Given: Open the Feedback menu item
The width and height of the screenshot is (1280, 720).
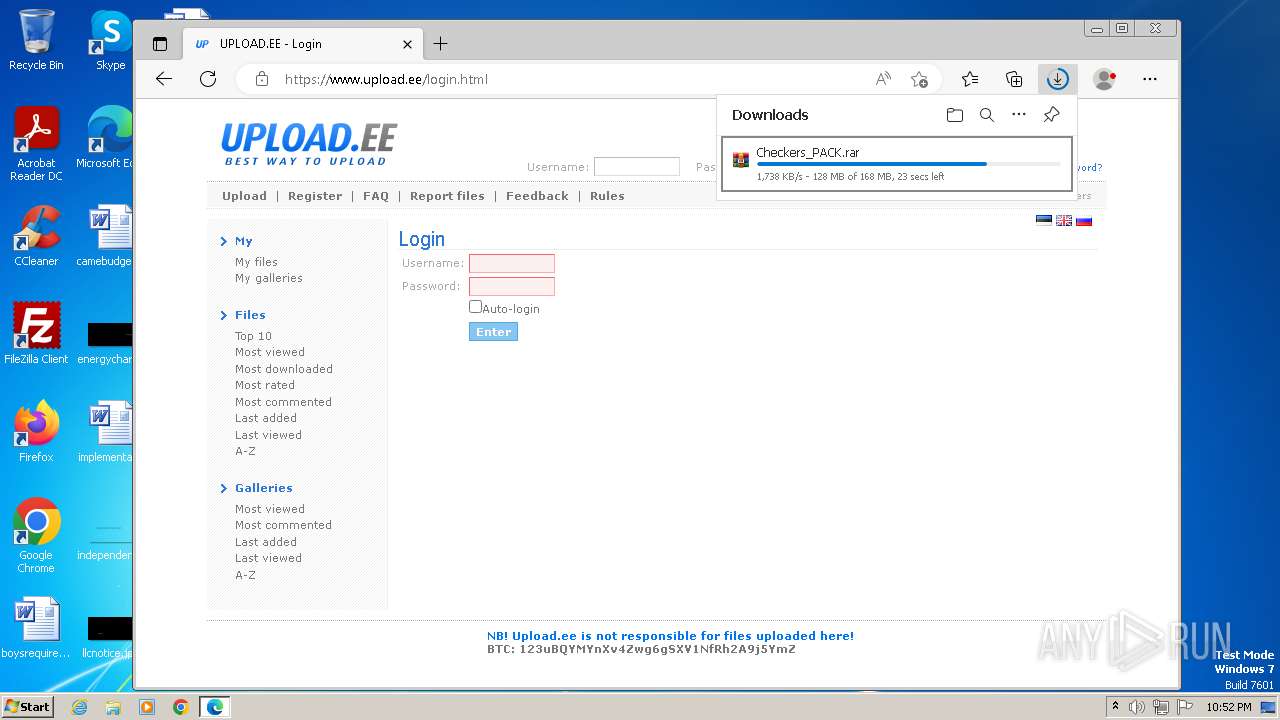Looking at the screenshot, I should tap(537, 196).
